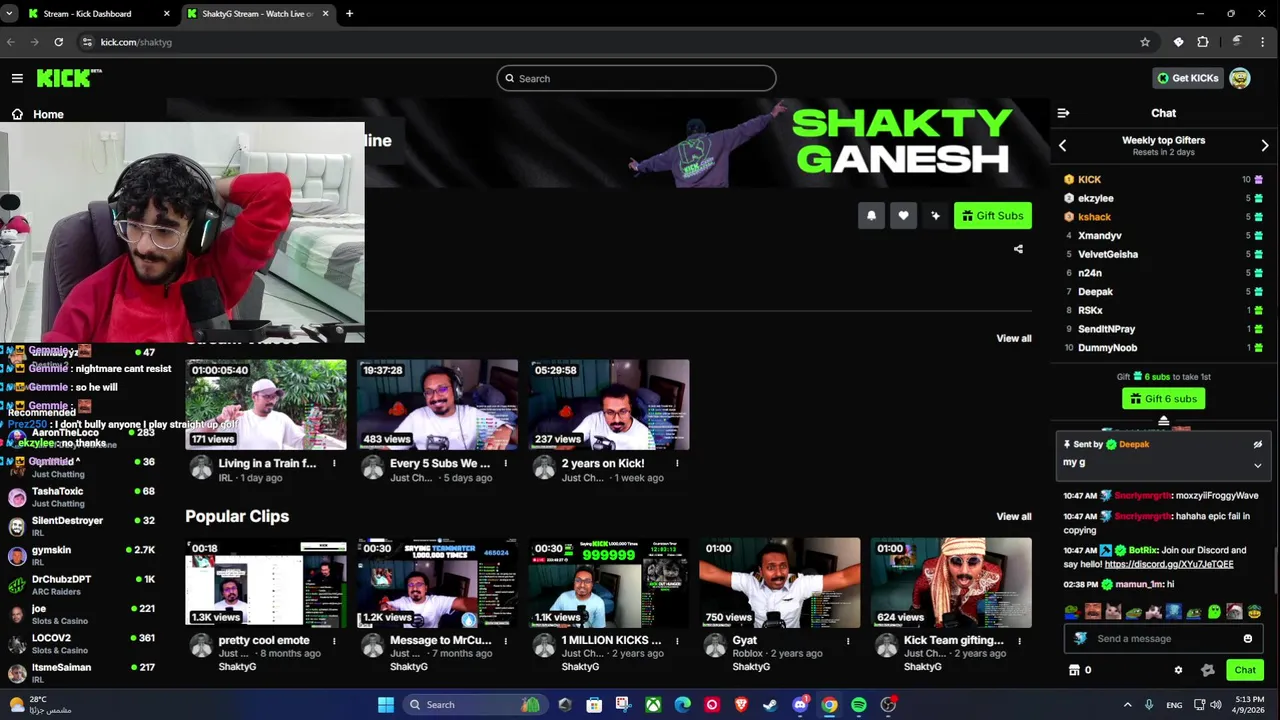This screenshot has height=720, width=1280.
Task: Open the user profile avatar menu
Action: pyautogui.click(x=1240, y=78)
